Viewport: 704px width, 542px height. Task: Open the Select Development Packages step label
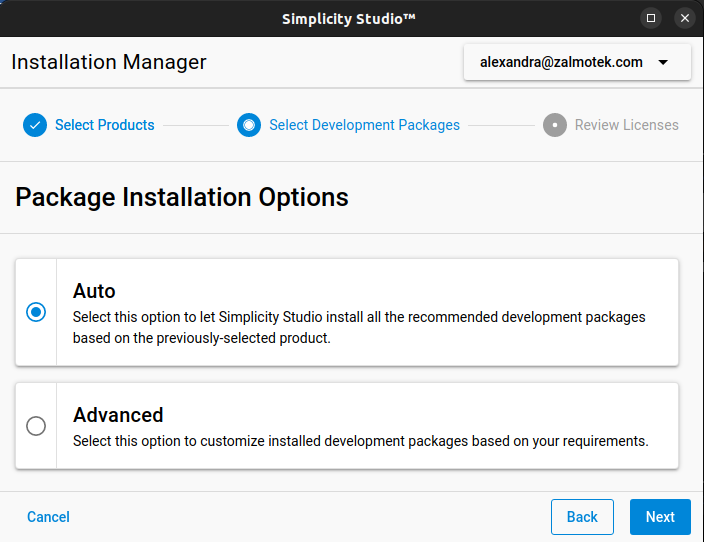click(364, 125)
